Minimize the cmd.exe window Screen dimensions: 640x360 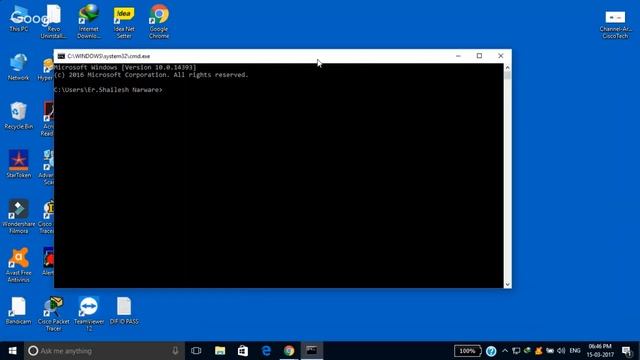coord(458,56)
